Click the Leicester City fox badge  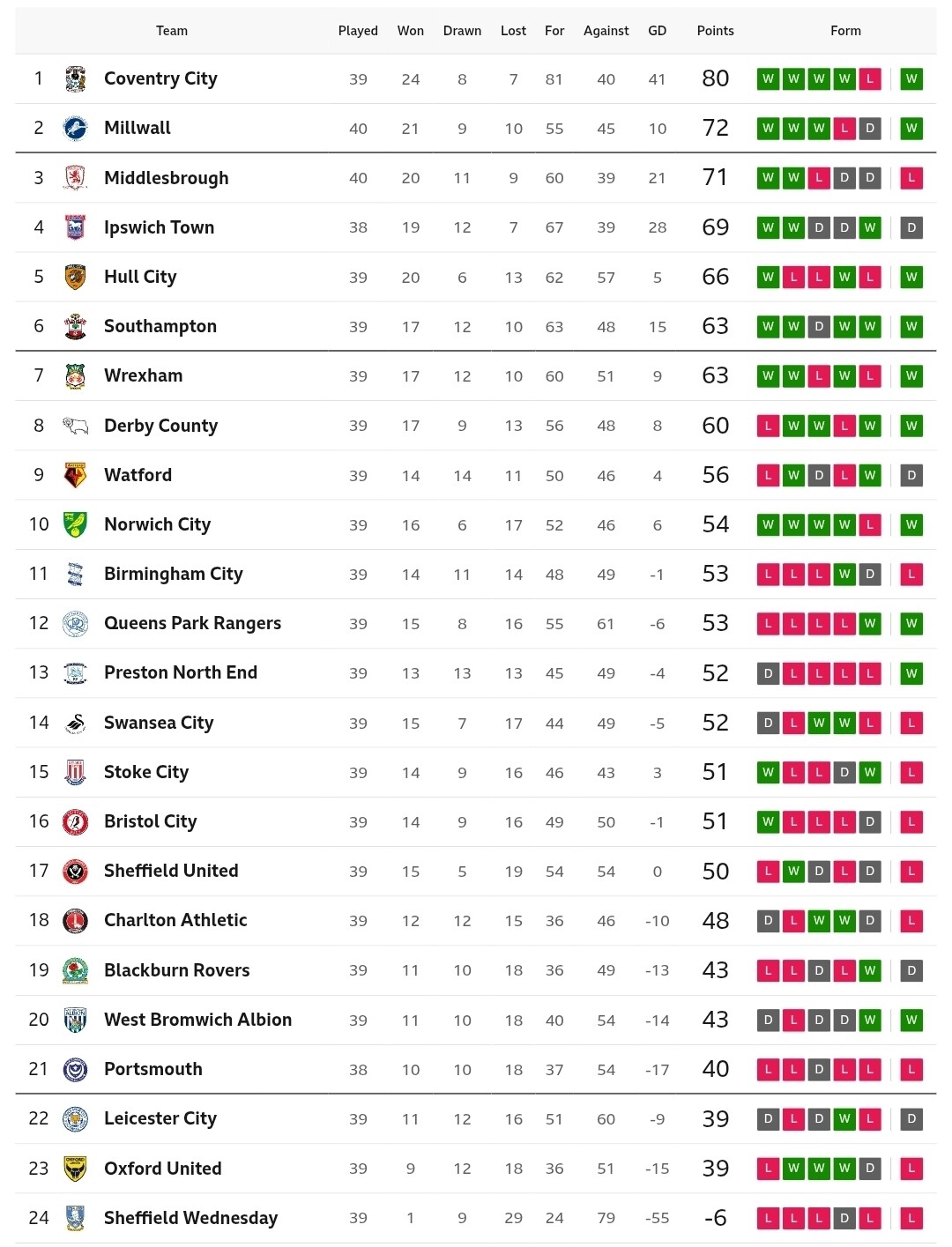pos(76,1119)
